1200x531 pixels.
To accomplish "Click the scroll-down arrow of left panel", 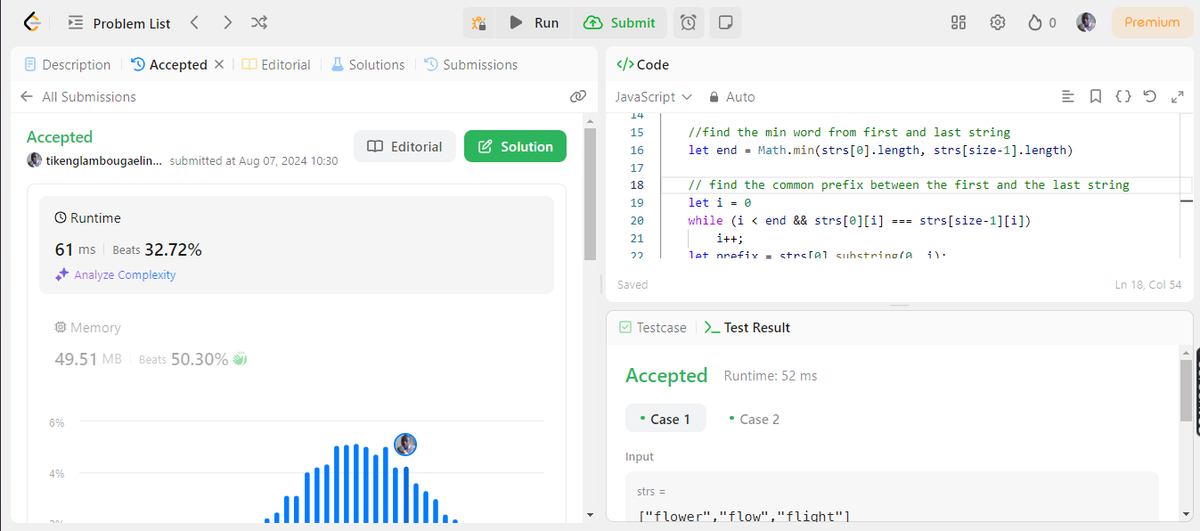I will 589,515.
